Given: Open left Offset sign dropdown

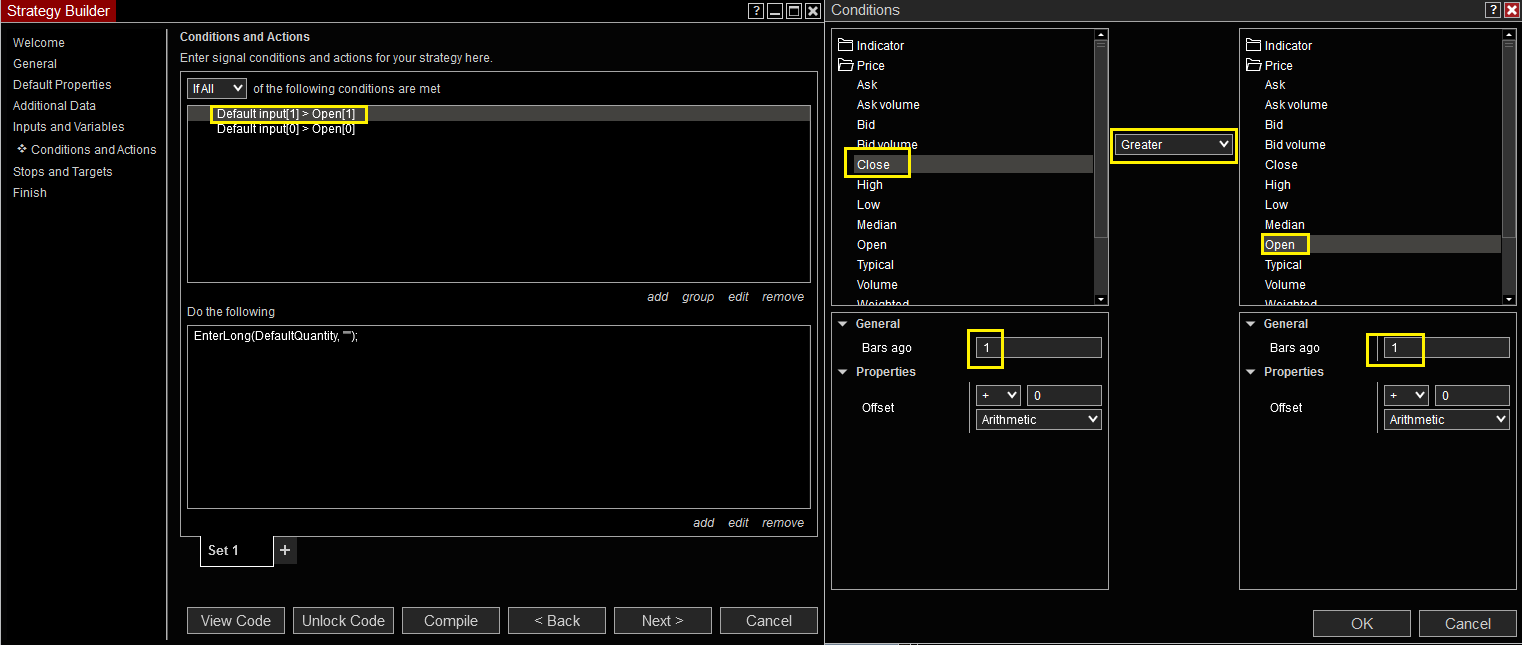Looking at the screenshot, I should 998,396.
